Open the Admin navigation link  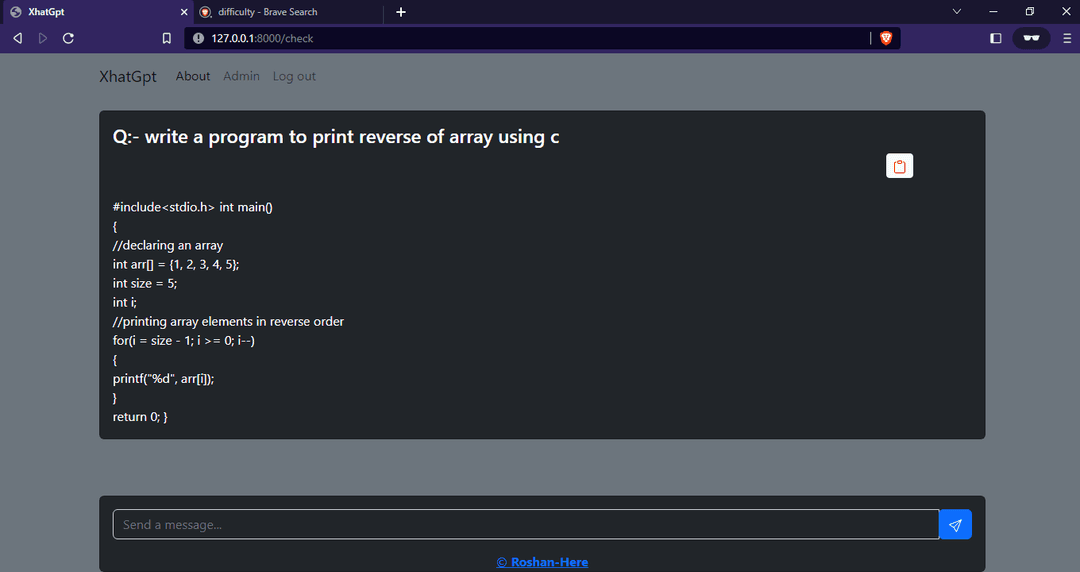[x=241, y=76]
